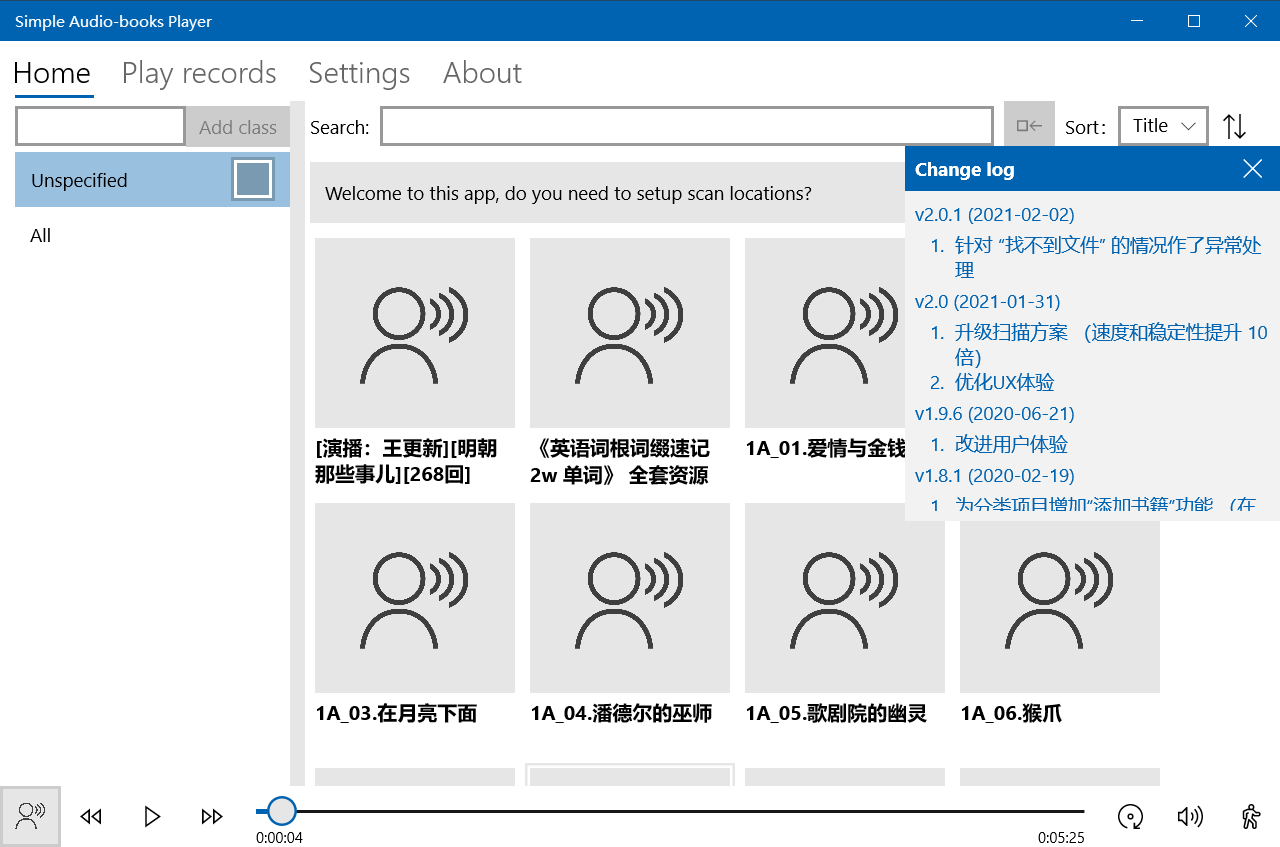Open the About tab

[x=482, y=73]
